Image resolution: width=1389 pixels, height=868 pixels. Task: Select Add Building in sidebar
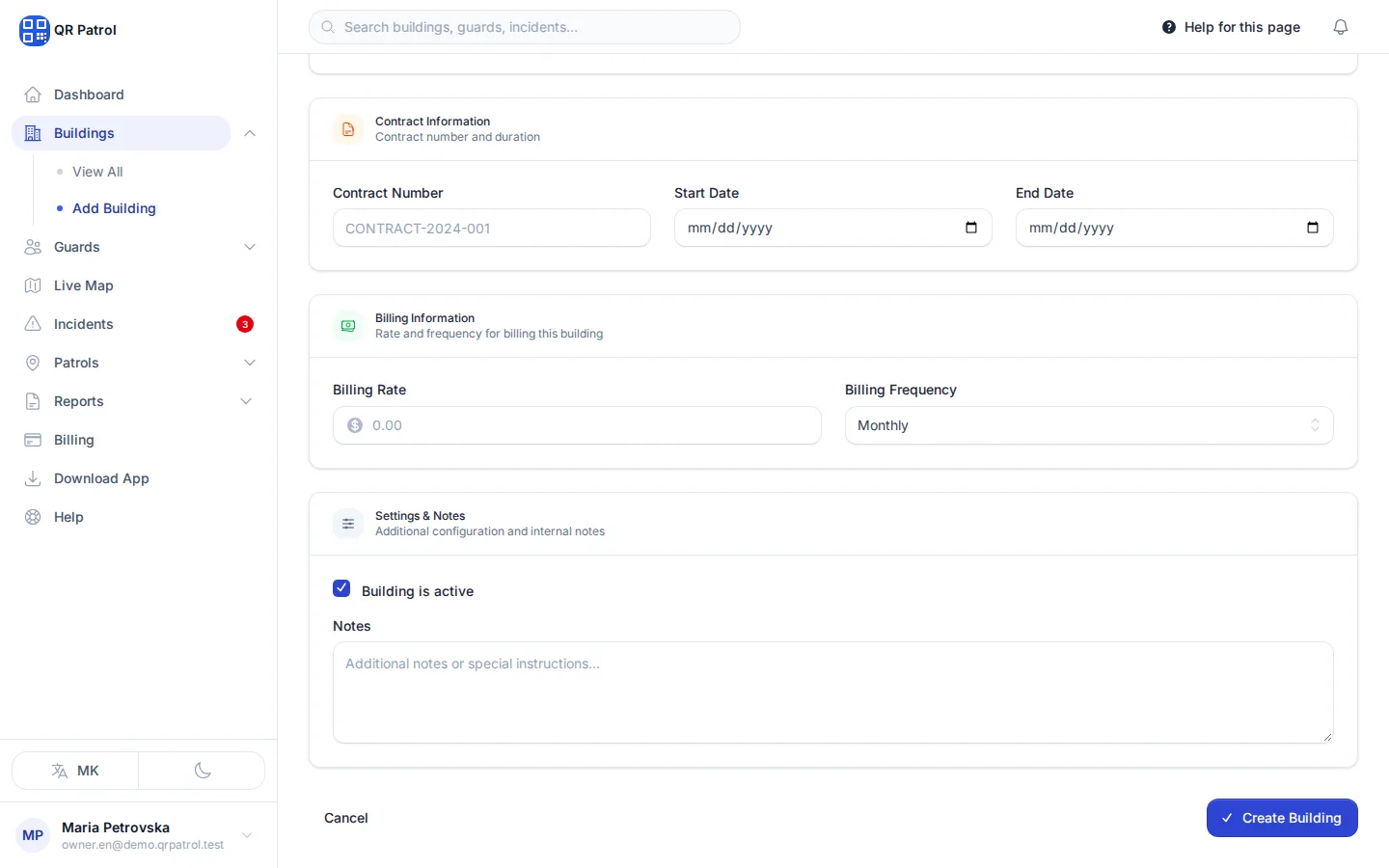(x=114, y=208)
